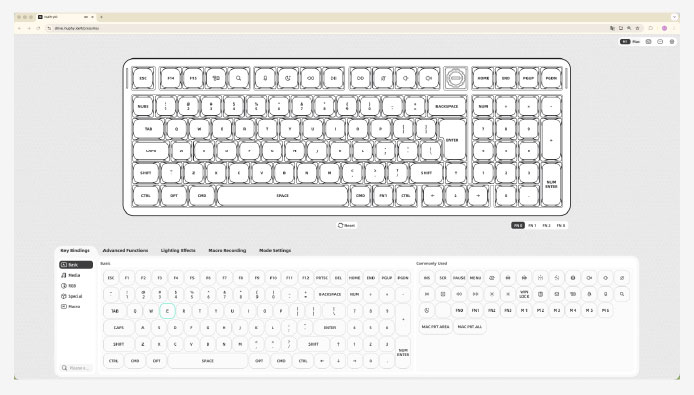Pick DEL from the Basic key list
694x395 pixels.
(x=338, y=278)
